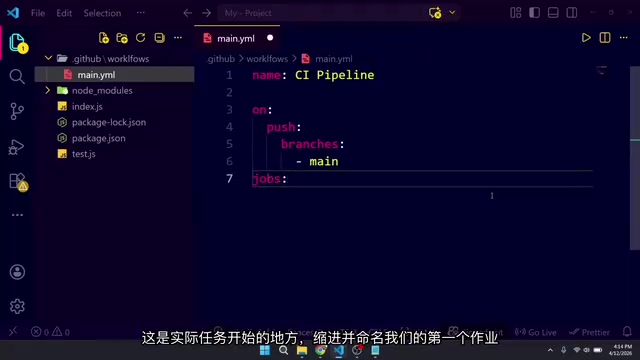Image resolution: width=640 pixels, height=360 pixels.
Task: Click worklfows in the breadcrumb
Action: pos(267,59)
